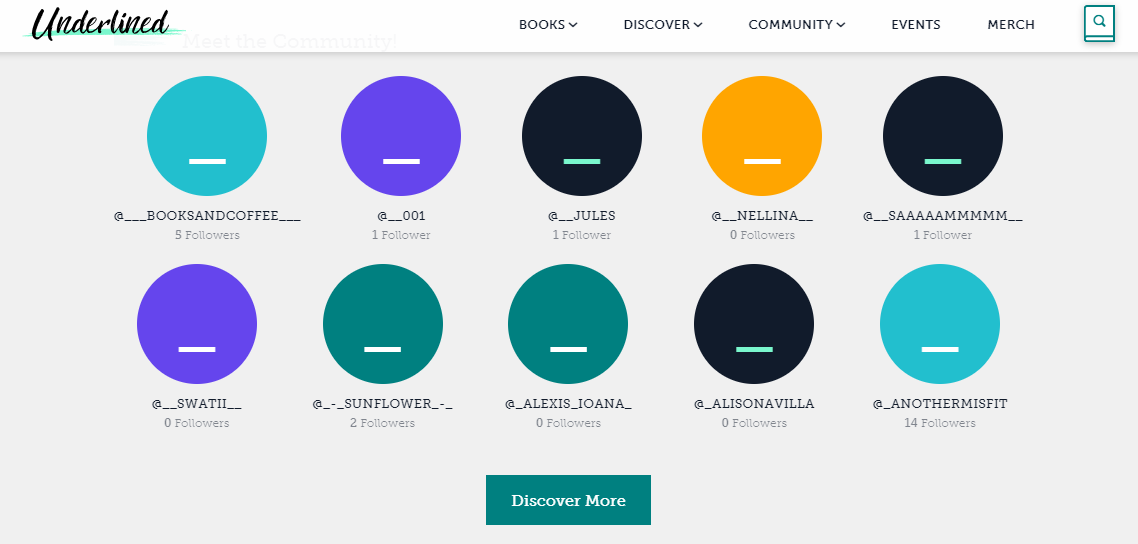Click the @__SWATII__ username link

tap(197, 404)
